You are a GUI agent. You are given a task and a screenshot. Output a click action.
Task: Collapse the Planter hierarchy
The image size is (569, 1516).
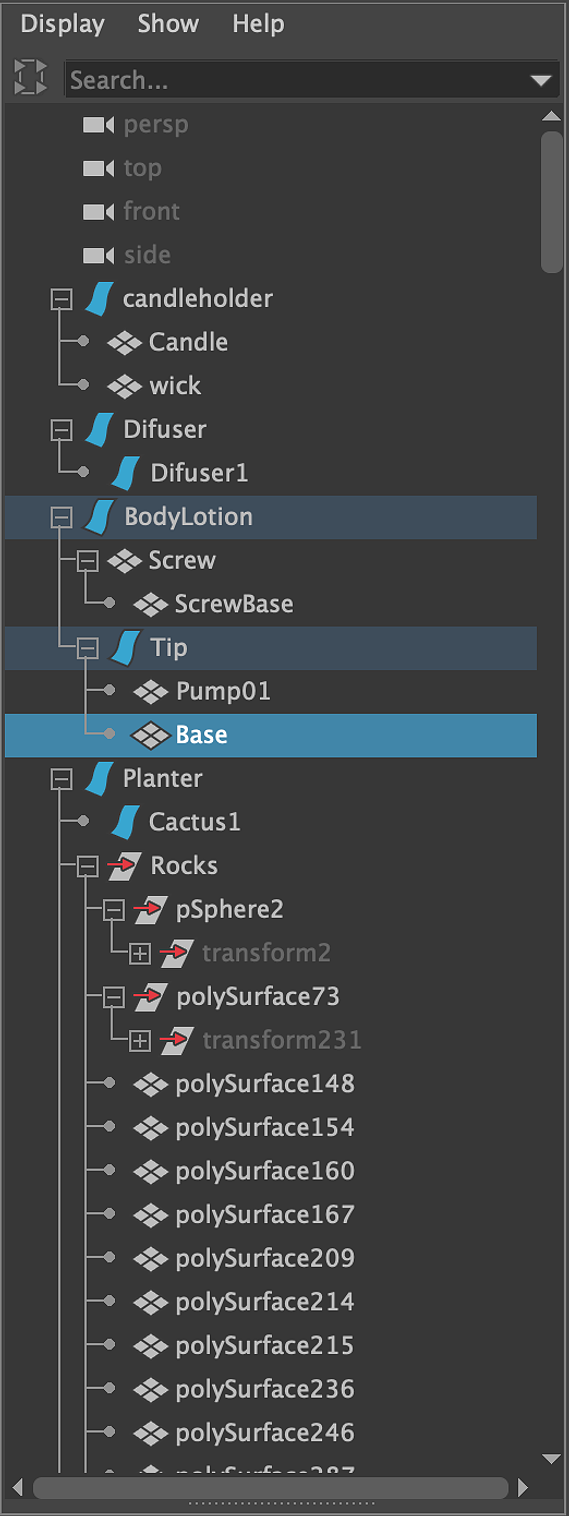pyautogui.click(x=62, y=779)
